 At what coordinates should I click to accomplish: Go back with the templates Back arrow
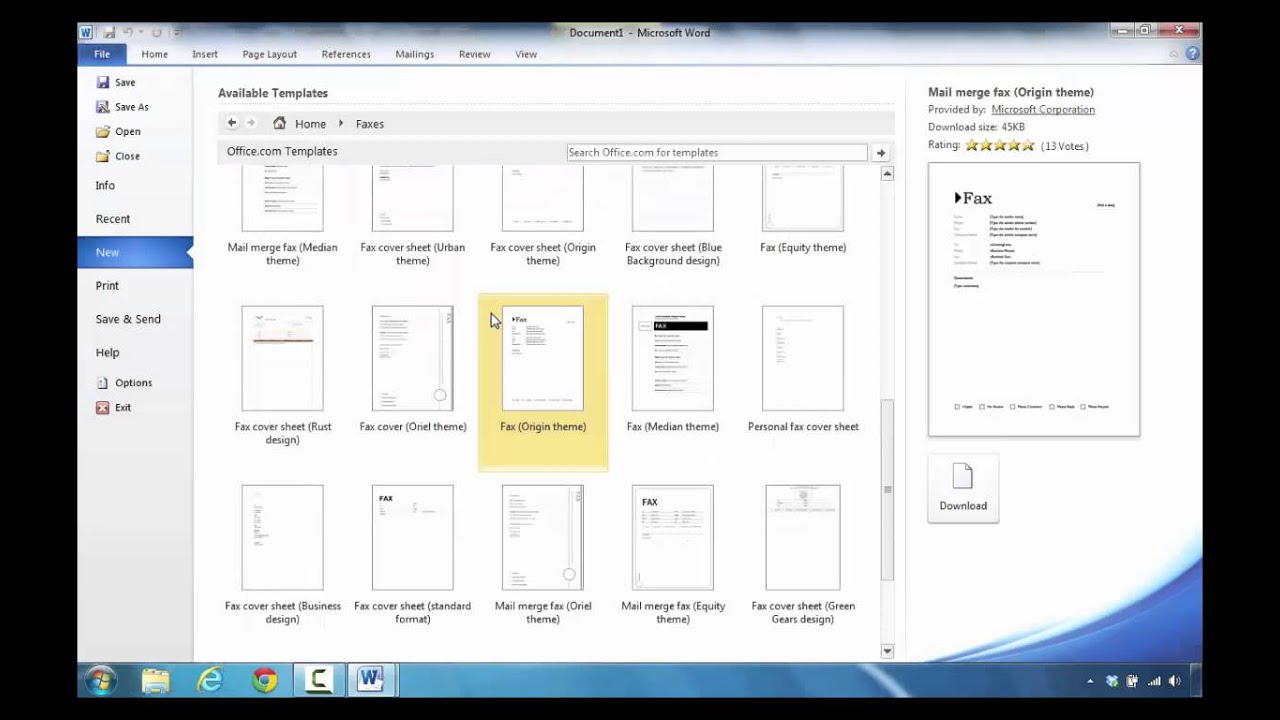232,123
